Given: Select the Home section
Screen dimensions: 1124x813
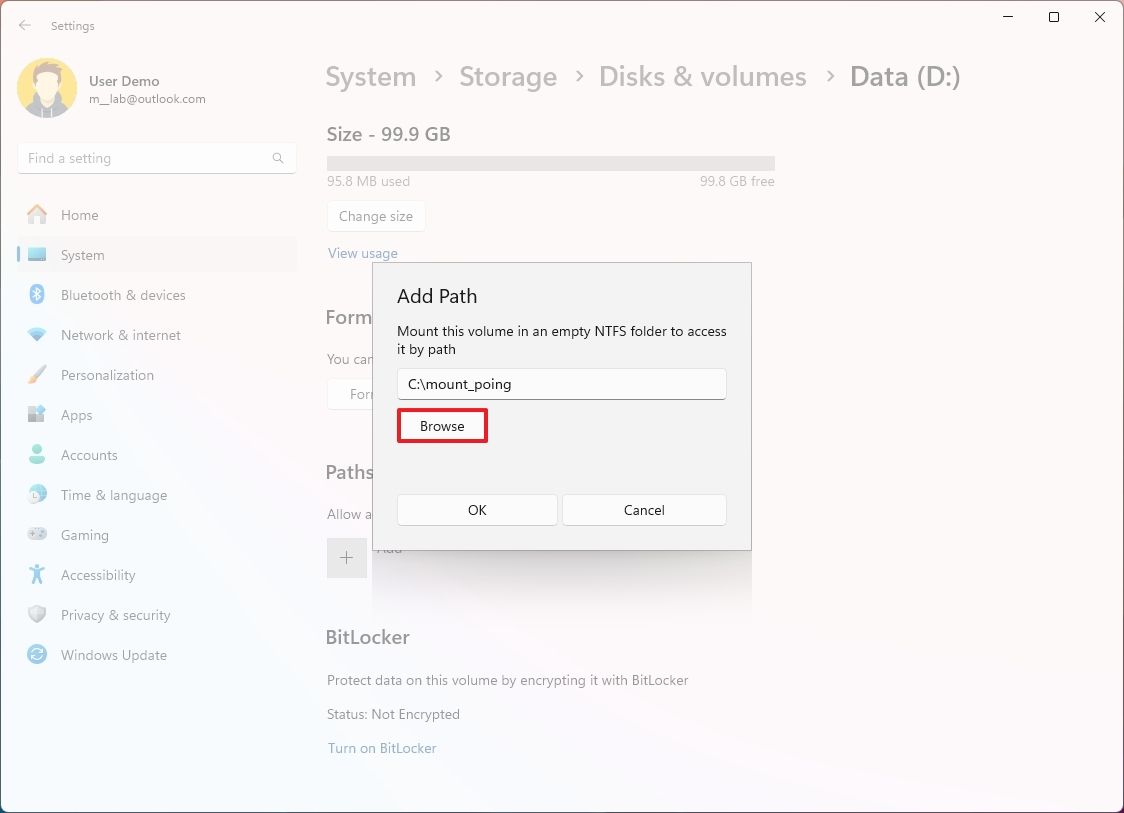Looking at the screenshot, I should pyautogui.click(x=81, y=214).
